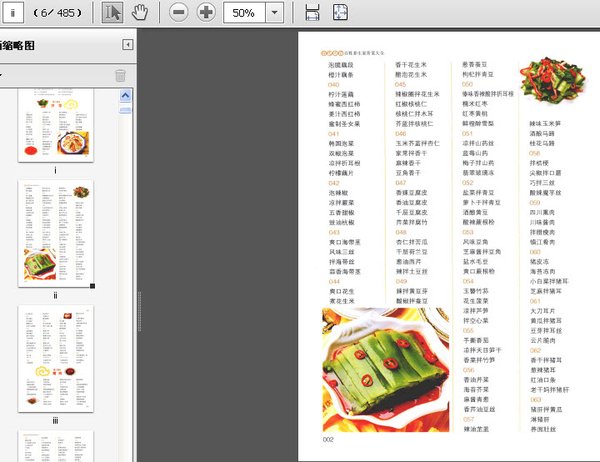Zoom in with the plus button
The height and width of the screenshot is (462, 600).
pos(206,13)
